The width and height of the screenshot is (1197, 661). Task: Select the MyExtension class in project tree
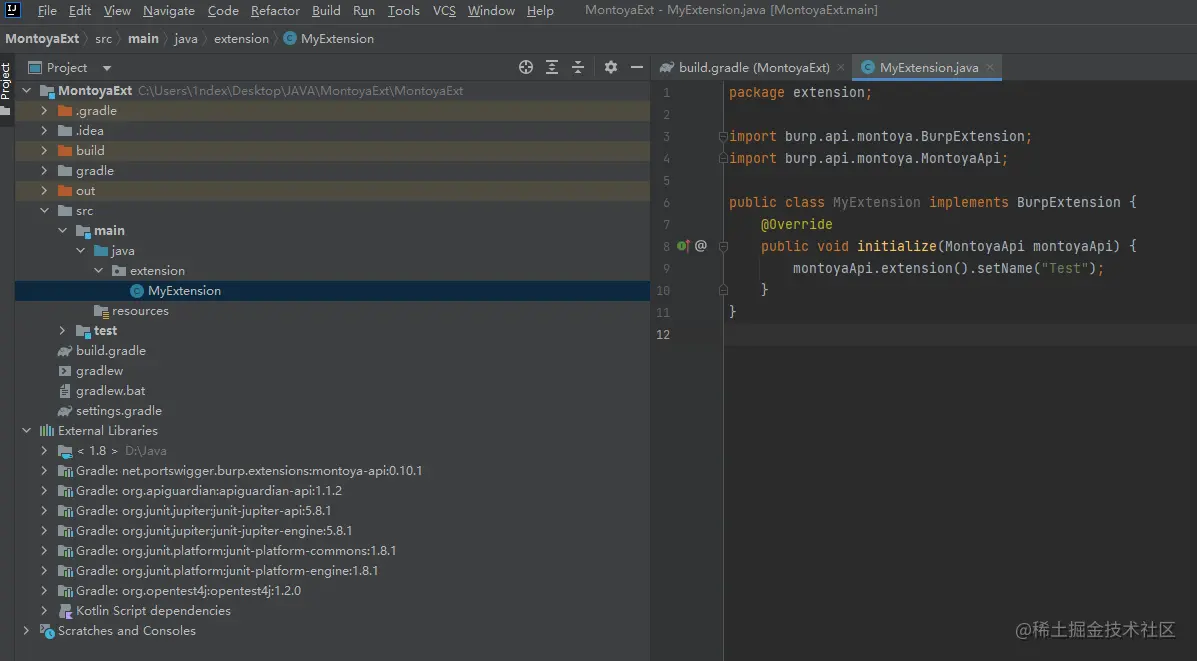click(x=184, y=291)
